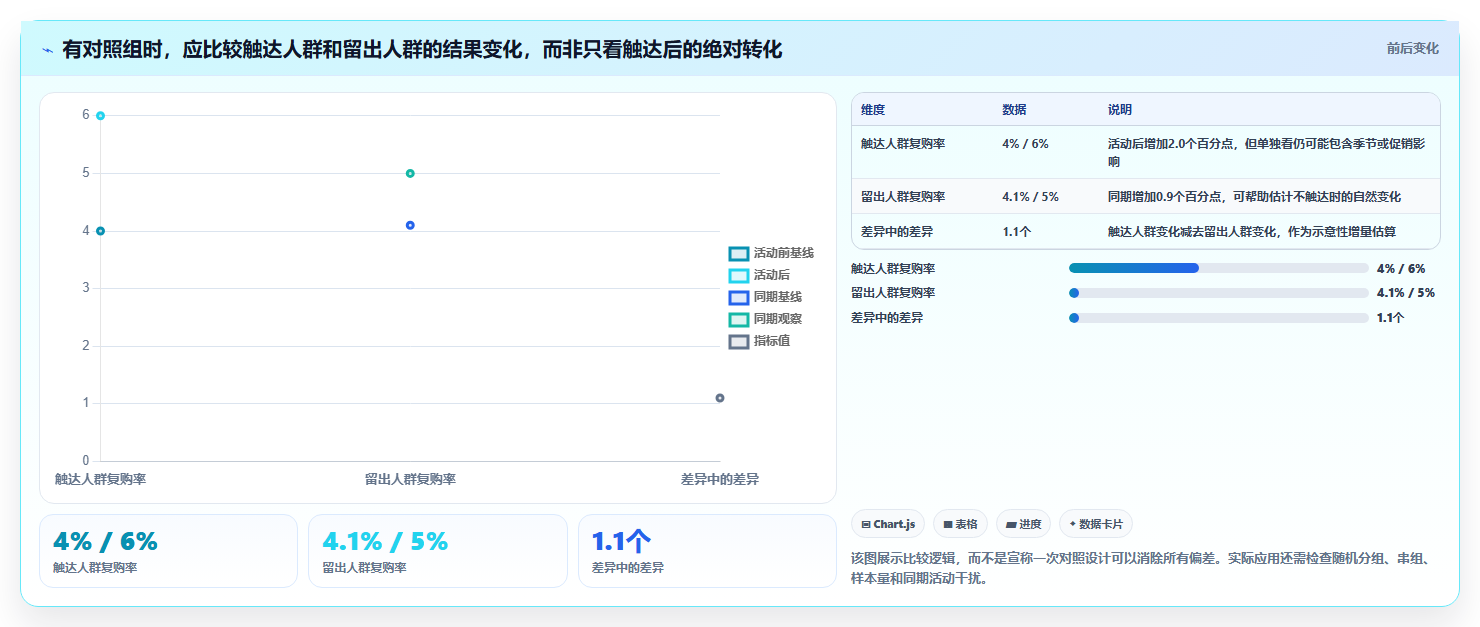Click the 活动后 data point at value 6
Screen dimensions: 1480x627
(101, 116)
